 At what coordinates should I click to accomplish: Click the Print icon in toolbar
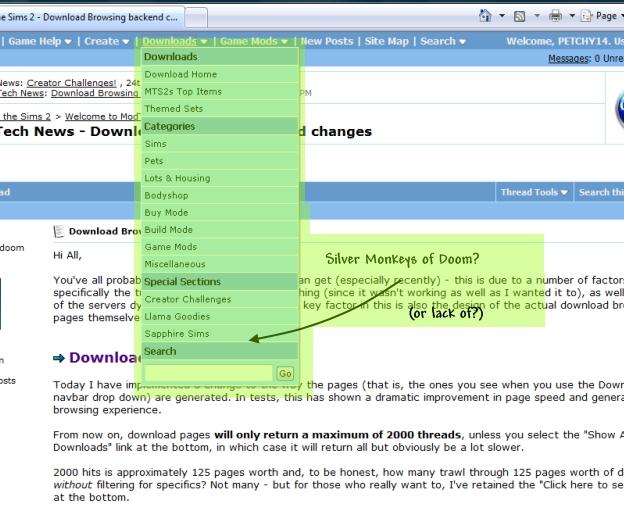(x=557, y=16)
